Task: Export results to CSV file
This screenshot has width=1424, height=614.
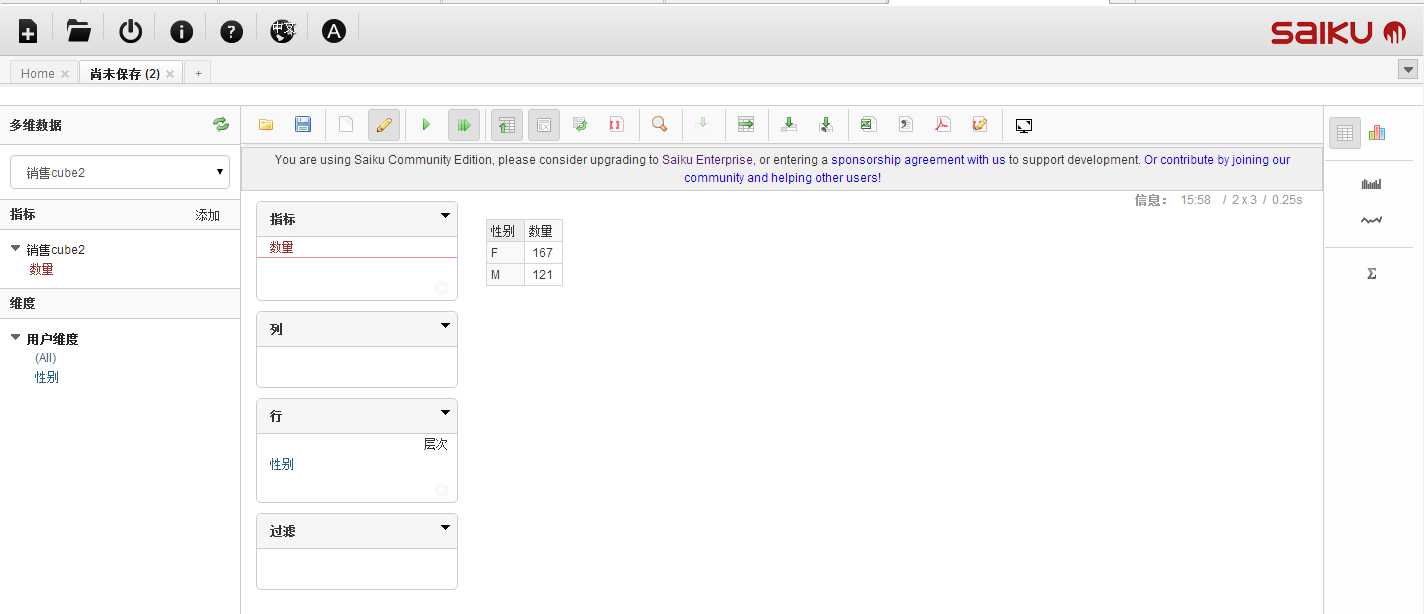Action: [905, 125]
